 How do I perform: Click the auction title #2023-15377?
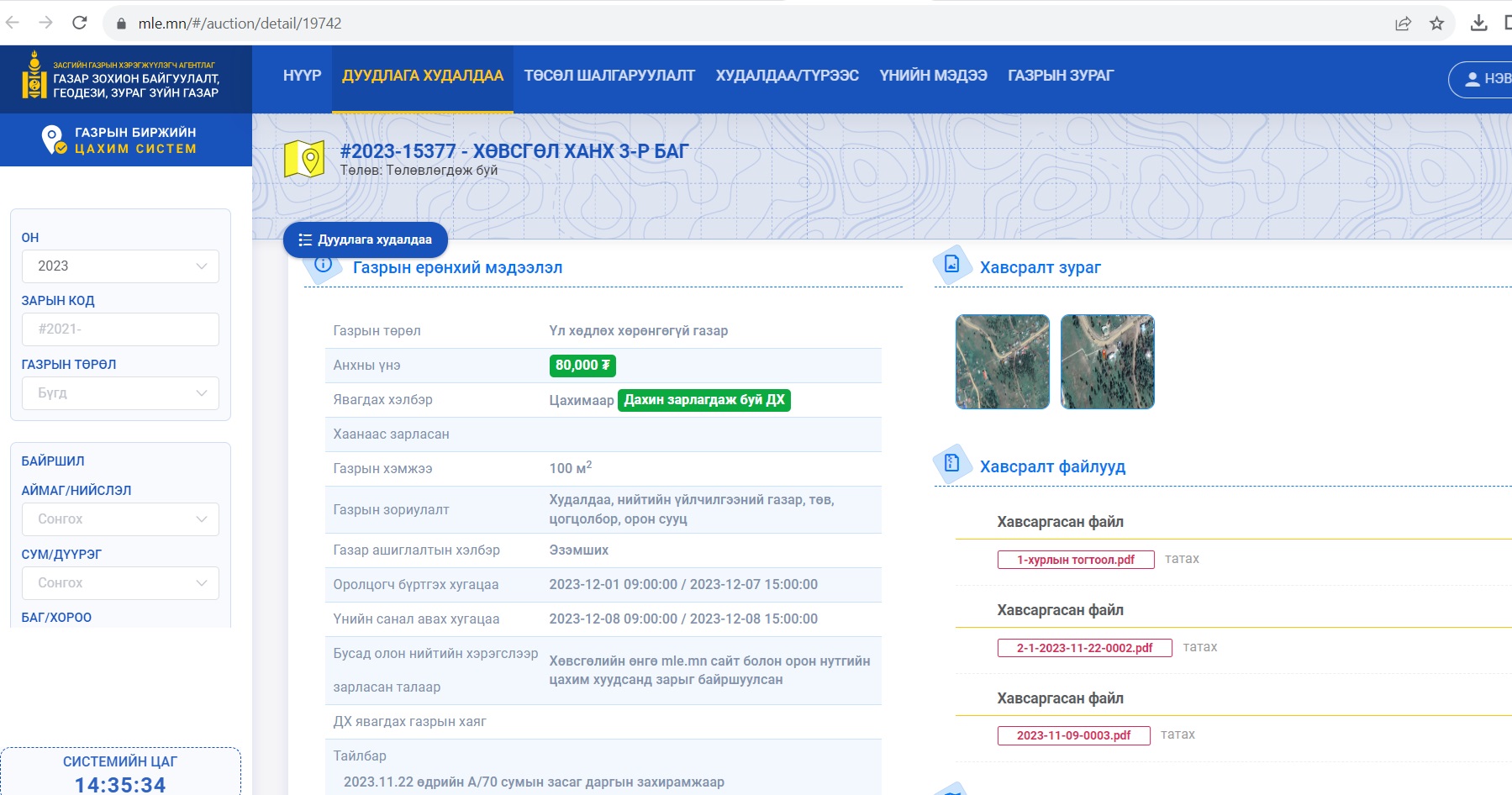514,151
